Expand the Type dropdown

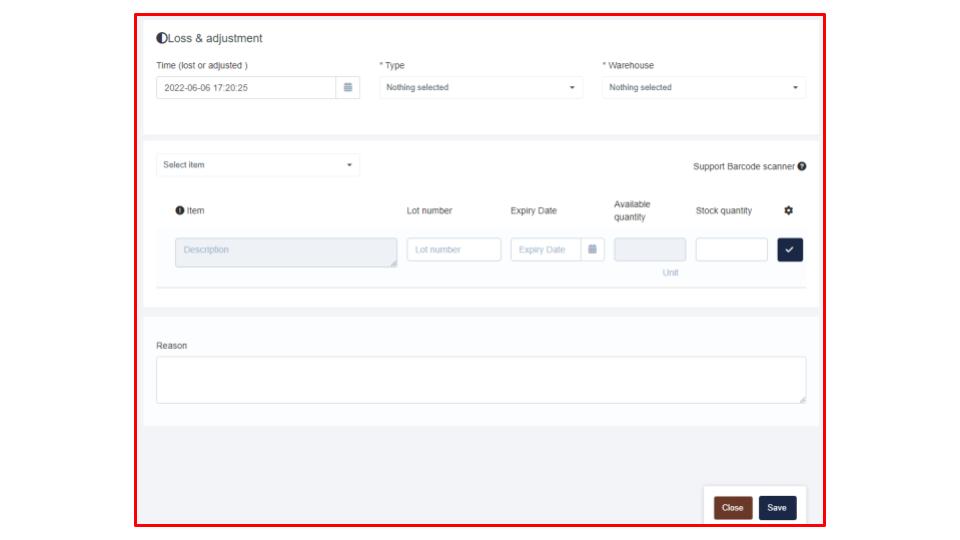coord(480,88)
